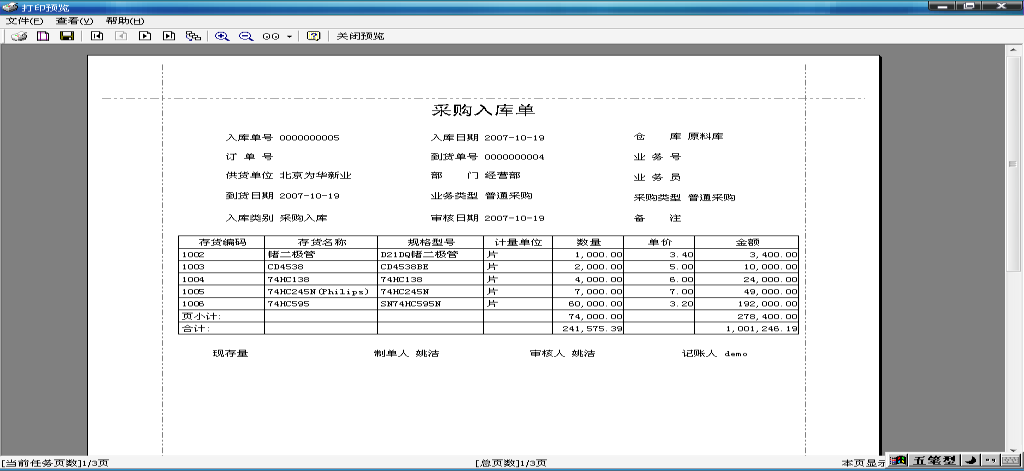This screenshot has width=1024, height=471.
Task: Click the arrival number 0000000004
Action: tap(515, 157)
